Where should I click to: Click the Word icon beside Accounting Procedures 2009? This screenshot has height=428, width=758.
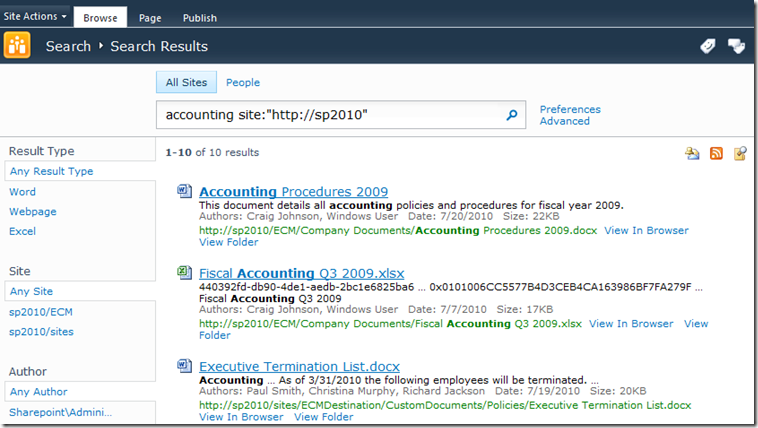[x=184, y=191]
